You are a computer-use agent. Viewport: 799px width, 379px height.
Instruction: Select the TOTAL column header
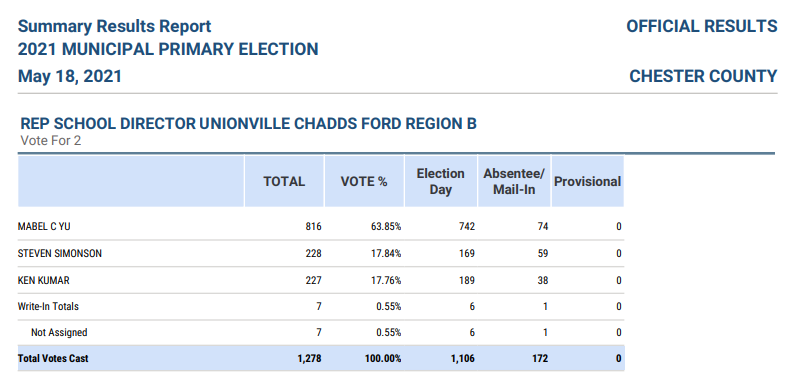click(x=284, y=181)
